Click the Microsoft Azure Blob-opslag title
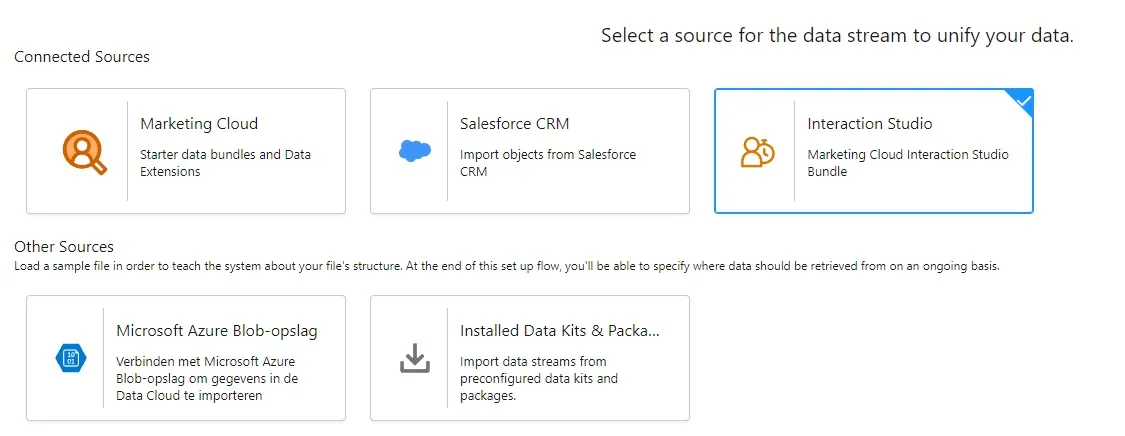1125x436 pixels. coord(217,330)
